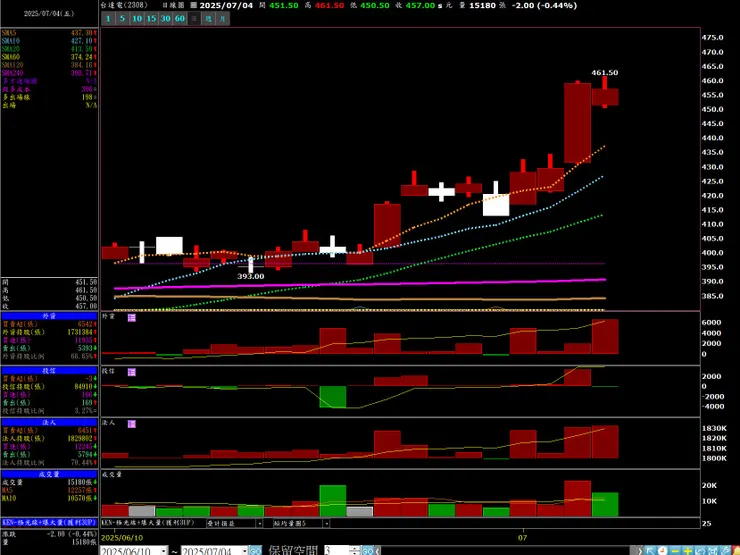
Task: Select the monthly (月) chart period
Action: [223, 18]
